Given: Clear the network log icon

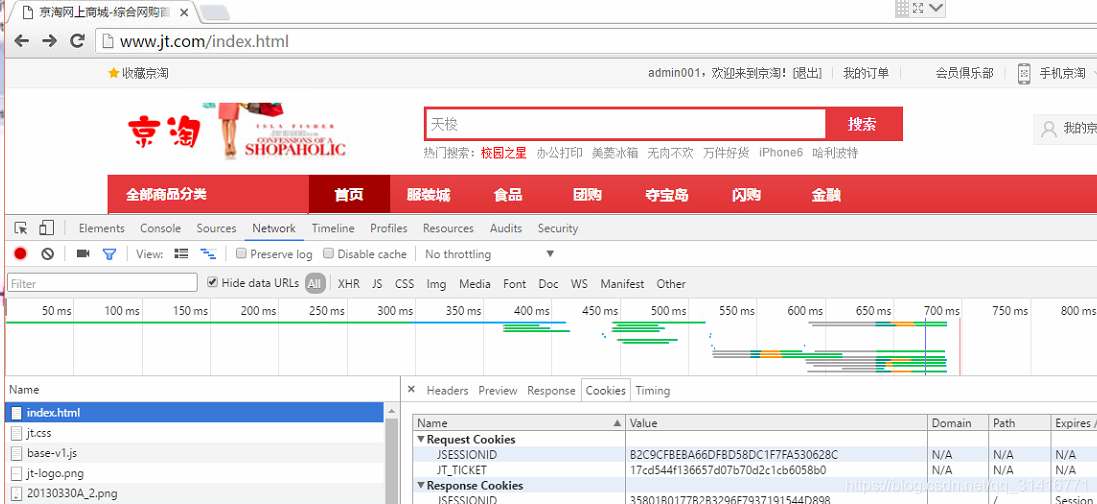Looking at the screenshot, I should [x=47, y=253].
